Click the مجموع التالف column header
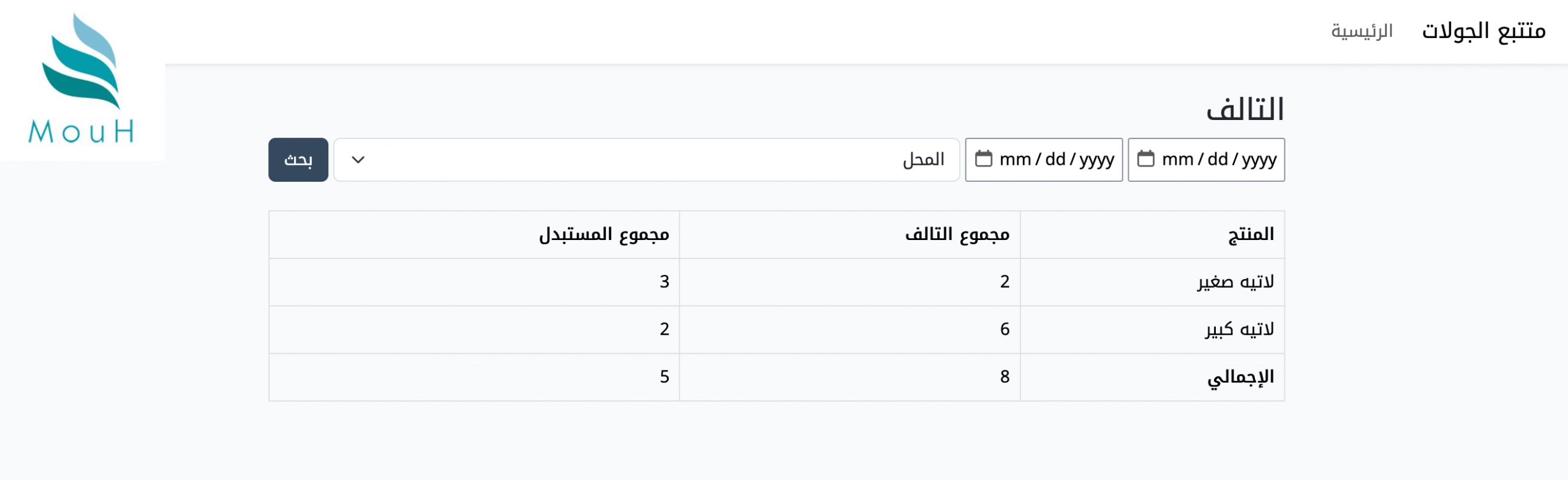Viewport: 1568px width, 480px height. pyautogui.click(x=957, y=234)
